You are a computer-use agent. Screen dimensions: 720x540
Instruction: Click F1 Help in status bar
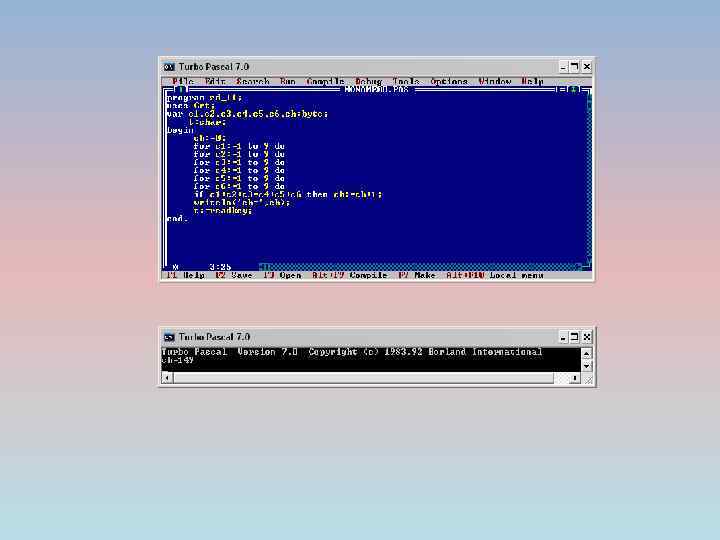click(186, 275)
